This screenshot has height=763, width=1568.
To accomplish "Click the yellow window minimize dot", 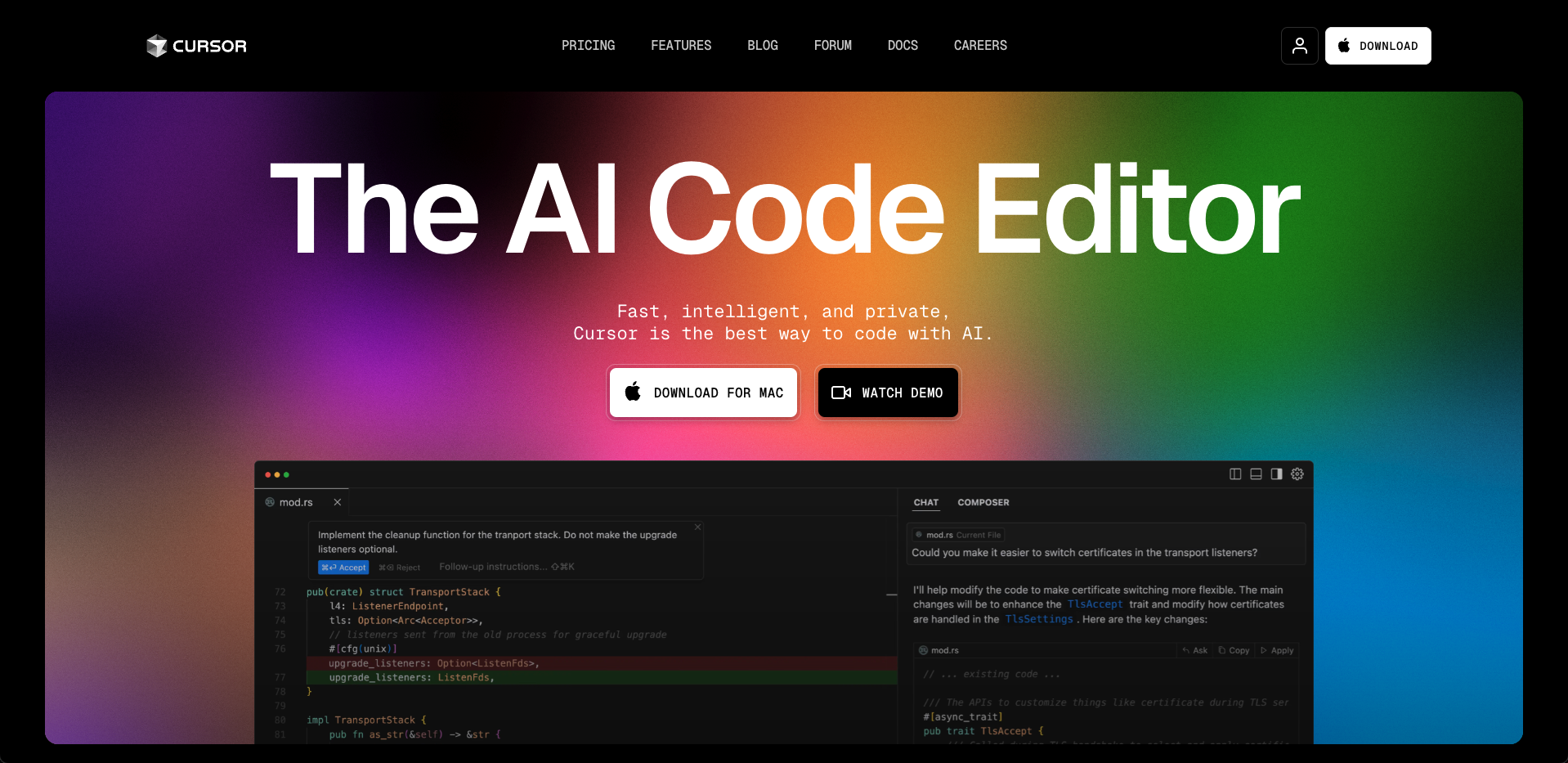I will click(277, 474).
